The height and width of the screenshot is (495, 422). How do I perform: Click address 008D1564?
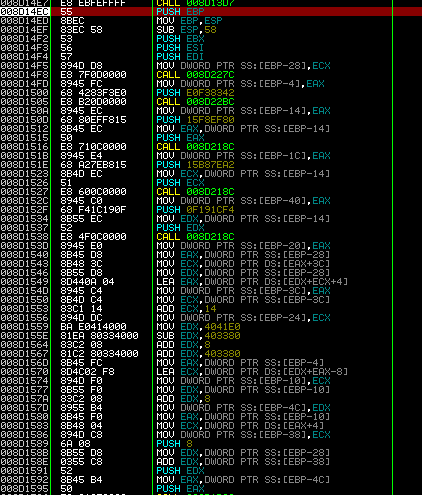pyautogui.click(x=25, y=345)
